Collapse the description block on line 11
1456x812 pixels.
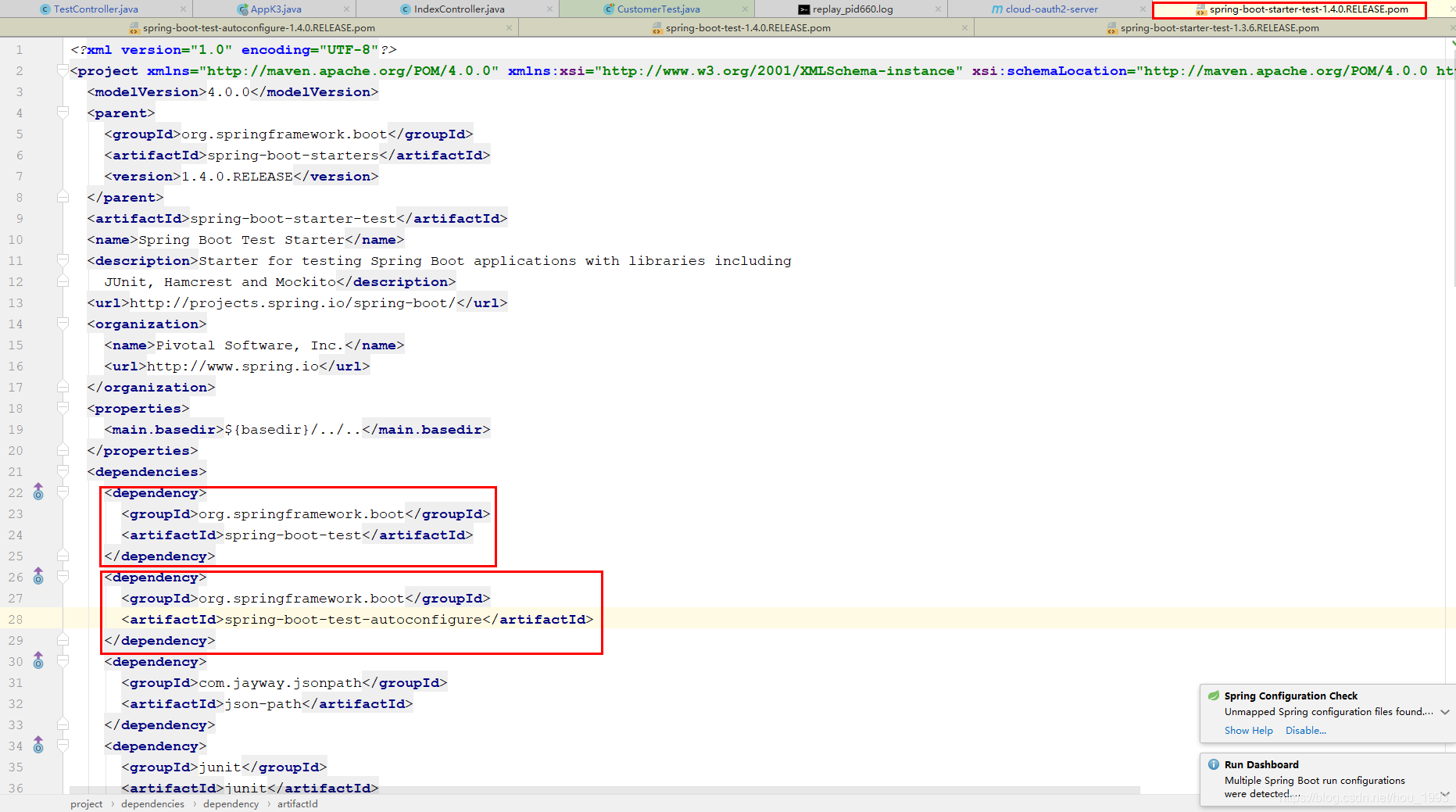pos(63,260)
